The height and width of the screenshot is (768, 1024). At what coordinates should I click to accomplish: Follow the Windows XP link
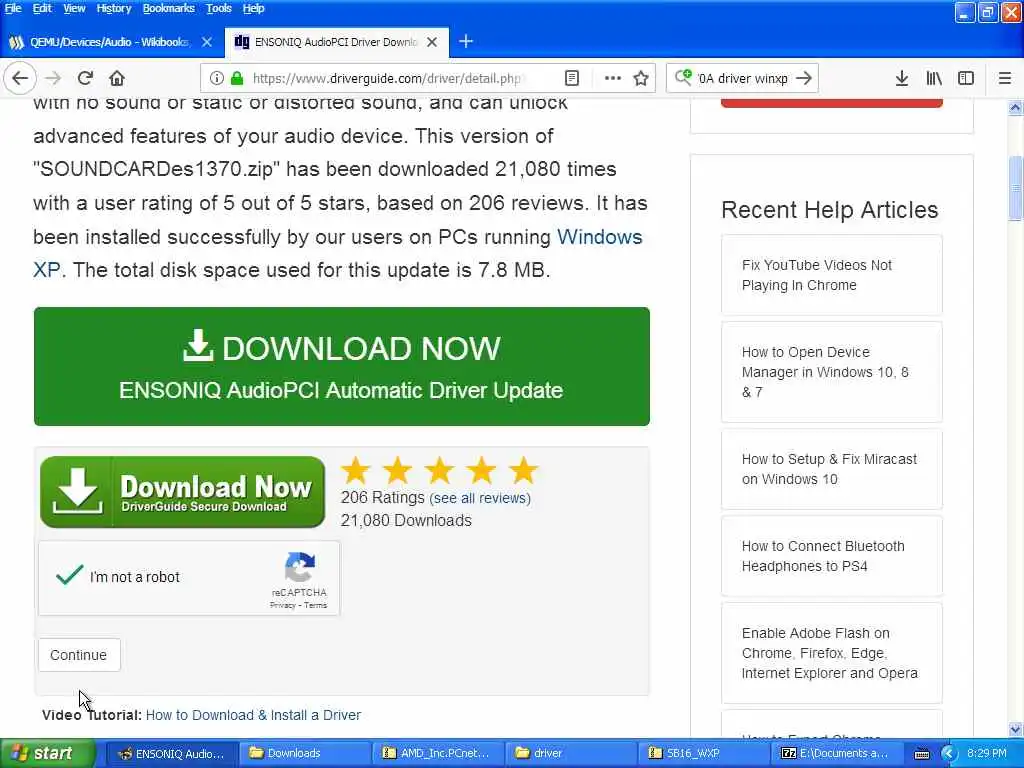(599, 237)
